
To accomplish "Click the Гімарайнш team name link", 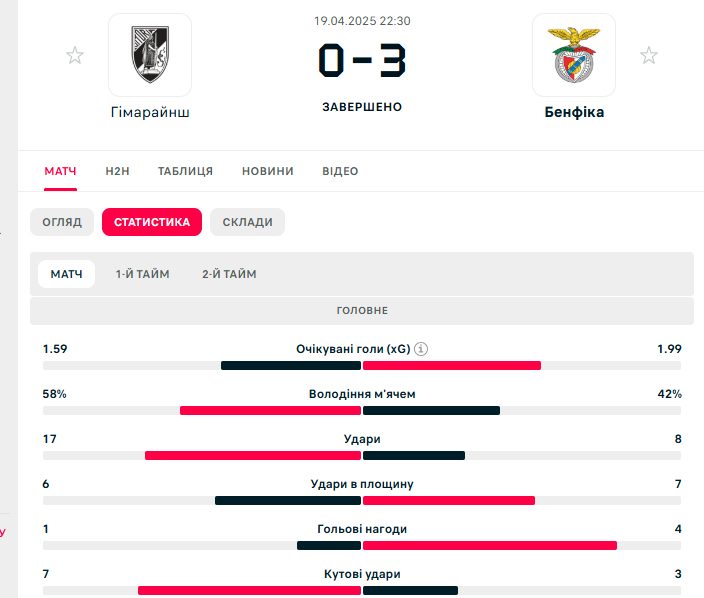I will pos(150,112).
